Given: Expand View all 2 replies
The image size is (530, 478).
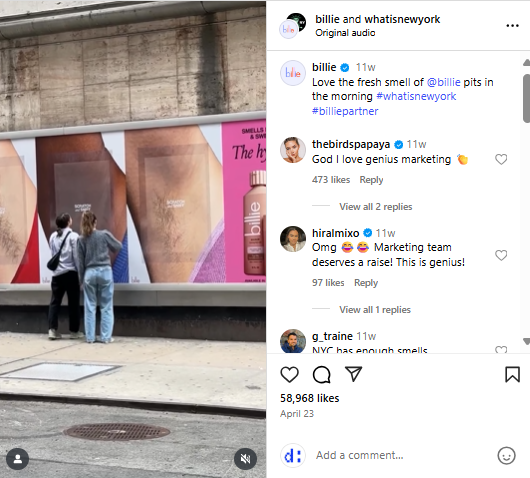Looking at the screenshot, I should click(x=376, y=207).
